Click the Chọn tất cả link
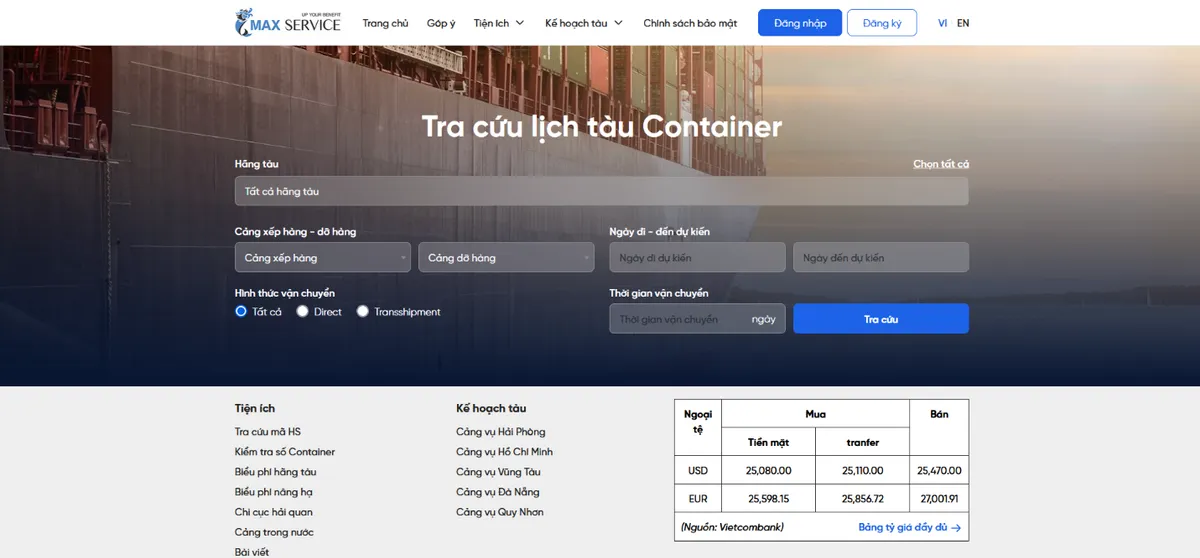The height and width of the screenshot is (558, 1200). point(941,164)
